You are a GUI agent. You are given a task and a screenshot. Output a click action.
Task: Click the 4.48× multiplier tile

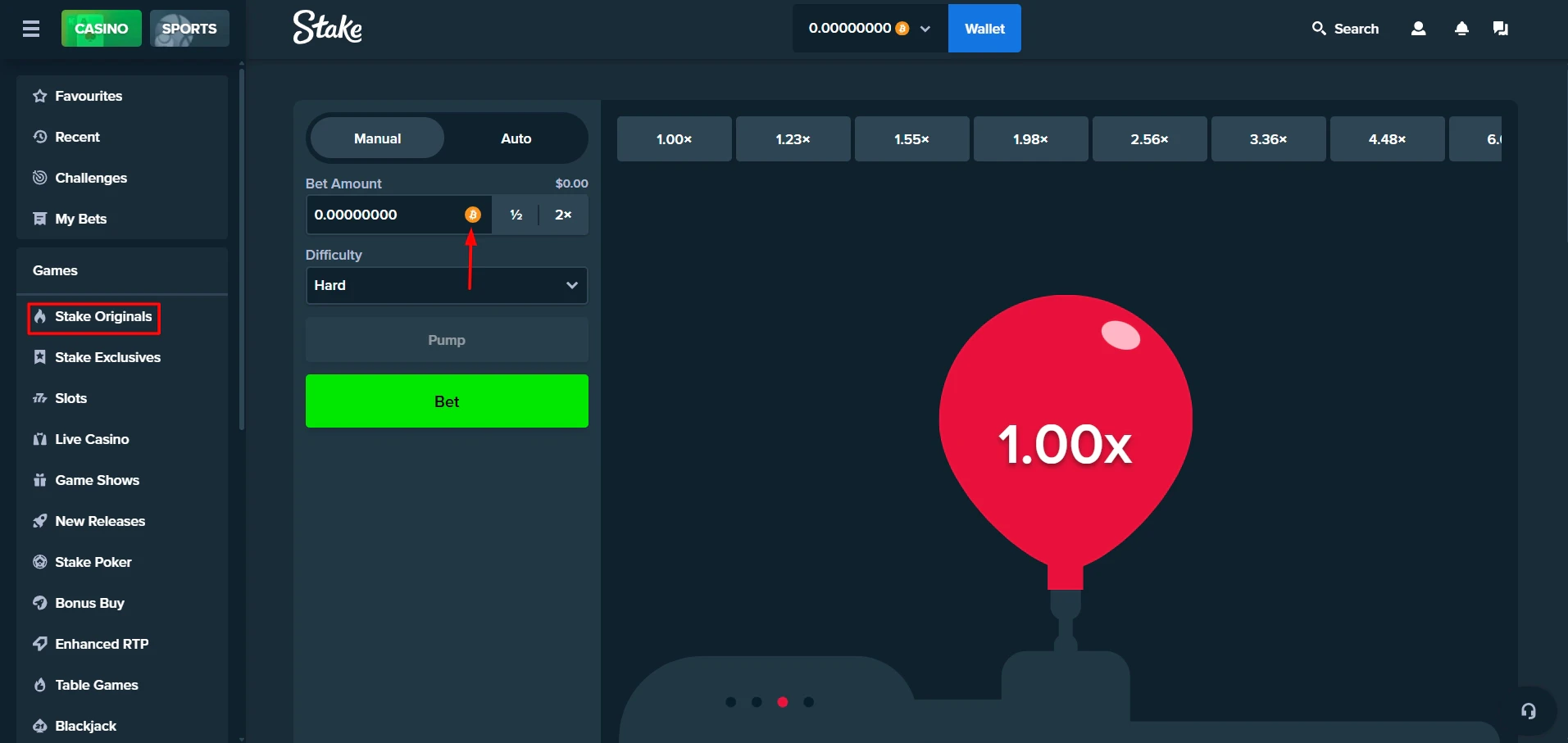1387,139
